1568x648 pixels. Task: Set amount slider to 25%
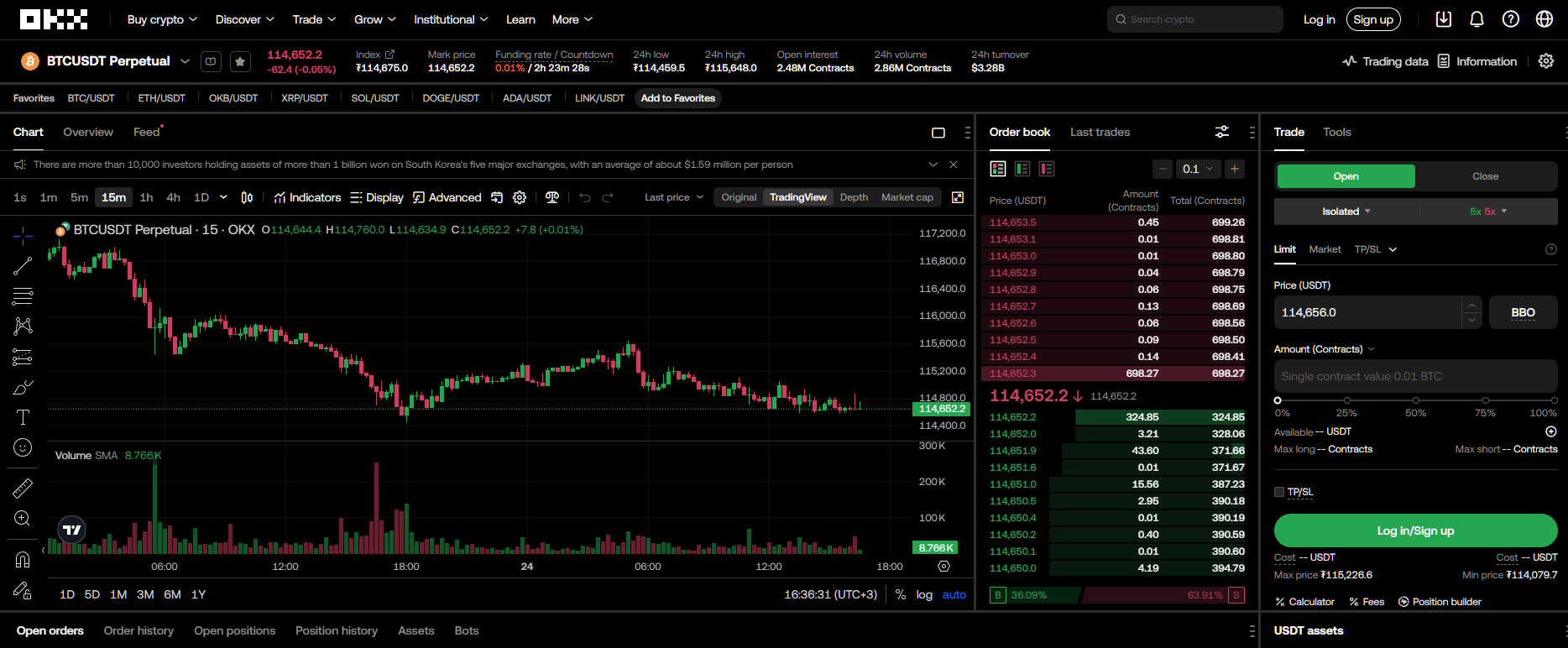(1347, 400)
